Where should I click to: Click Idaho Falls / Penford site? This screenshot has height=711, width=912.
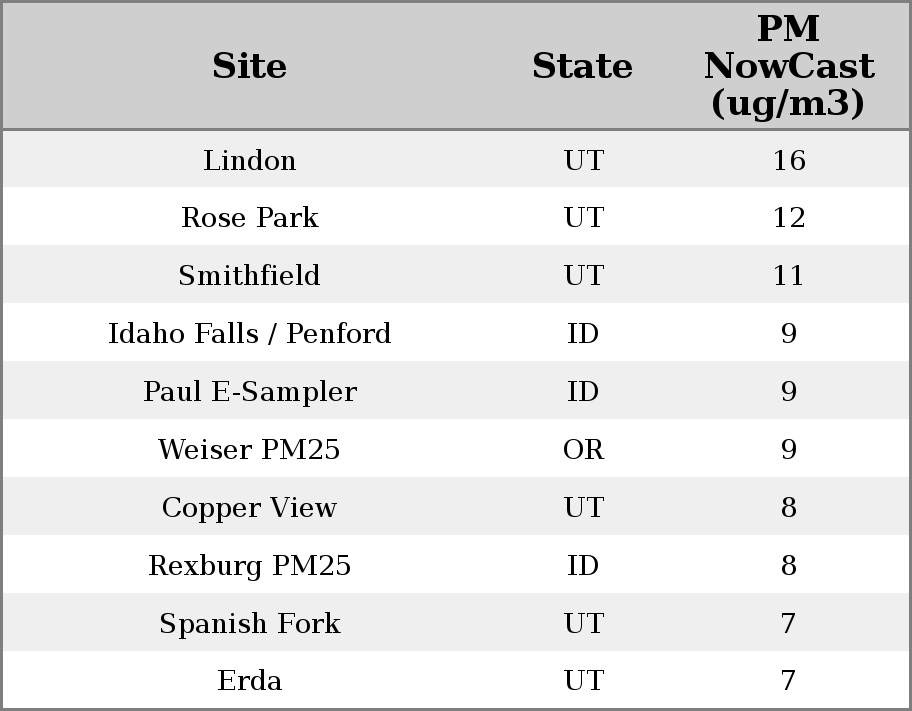coord(249,333)
